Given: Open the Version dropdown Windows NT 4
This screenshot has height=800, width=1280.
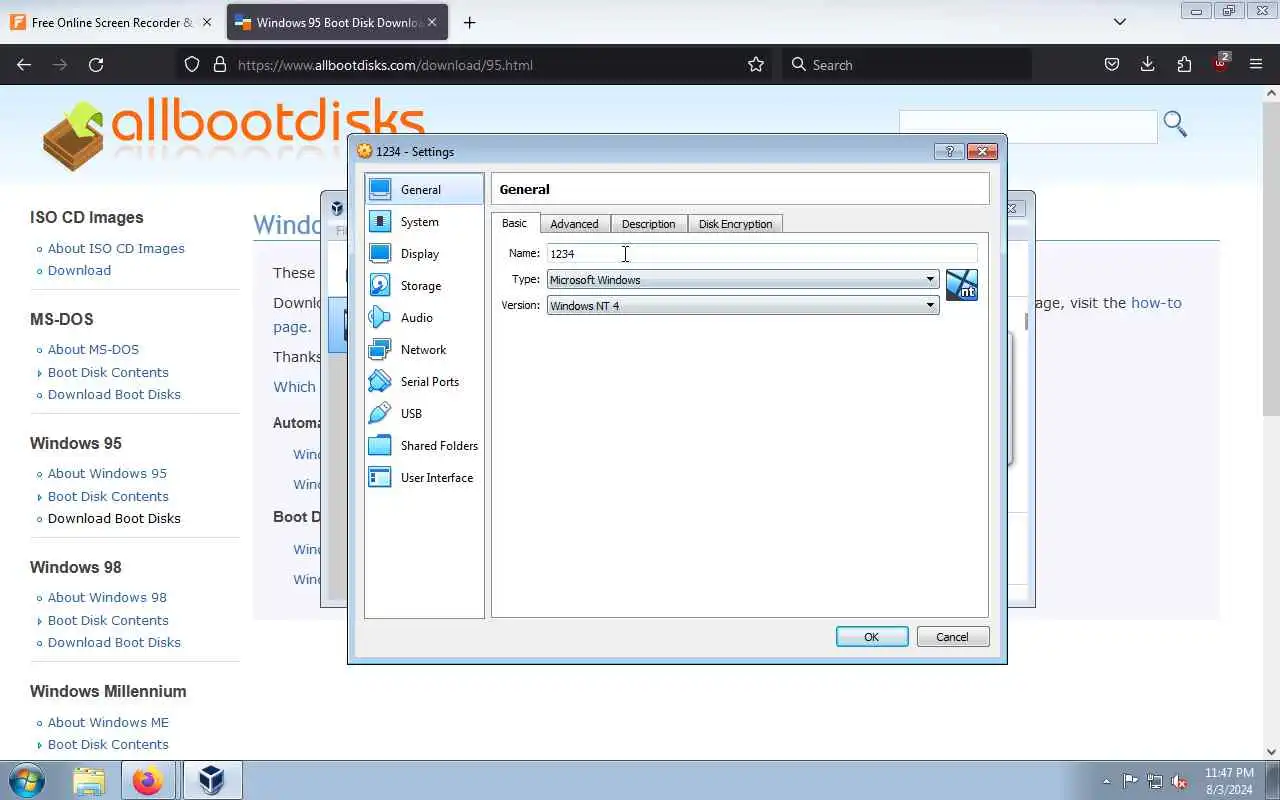Looking at the screenshot, I should [x=742, y=305].
